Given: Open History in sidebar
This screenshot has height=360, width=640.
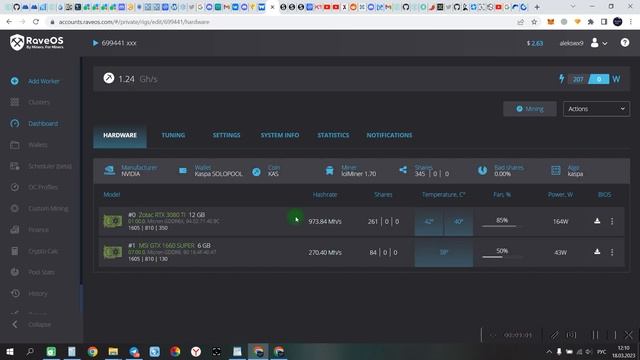Looking at the screenshot, I should [38, 293].
